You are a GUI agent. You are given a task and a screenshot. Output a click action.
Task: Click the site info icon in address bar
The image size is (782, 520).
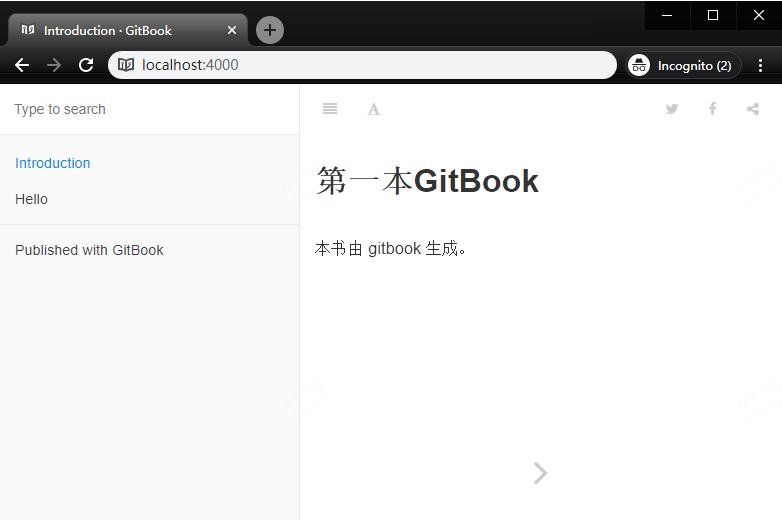(x=126, y=65)
